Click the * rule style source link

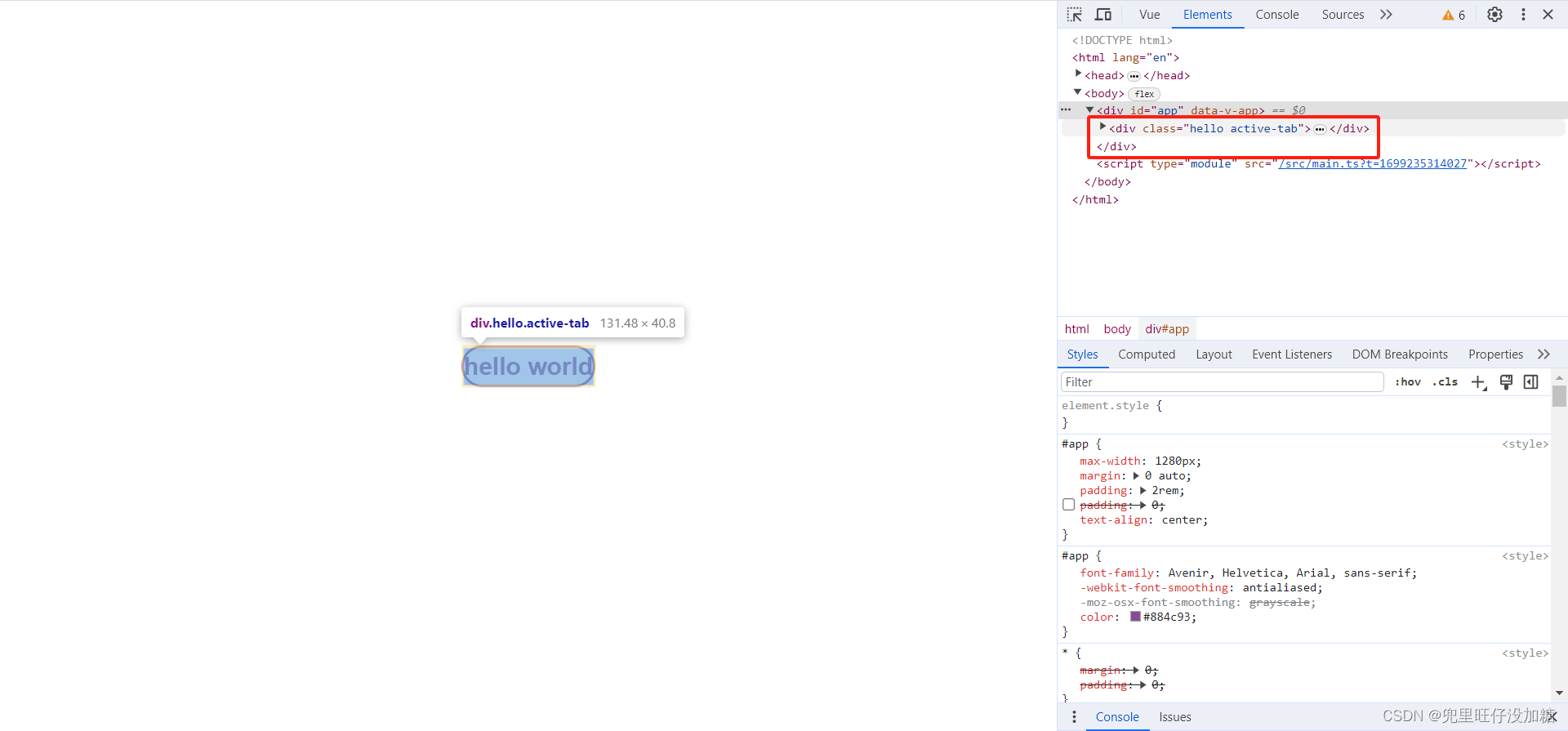pos(1525,653)
